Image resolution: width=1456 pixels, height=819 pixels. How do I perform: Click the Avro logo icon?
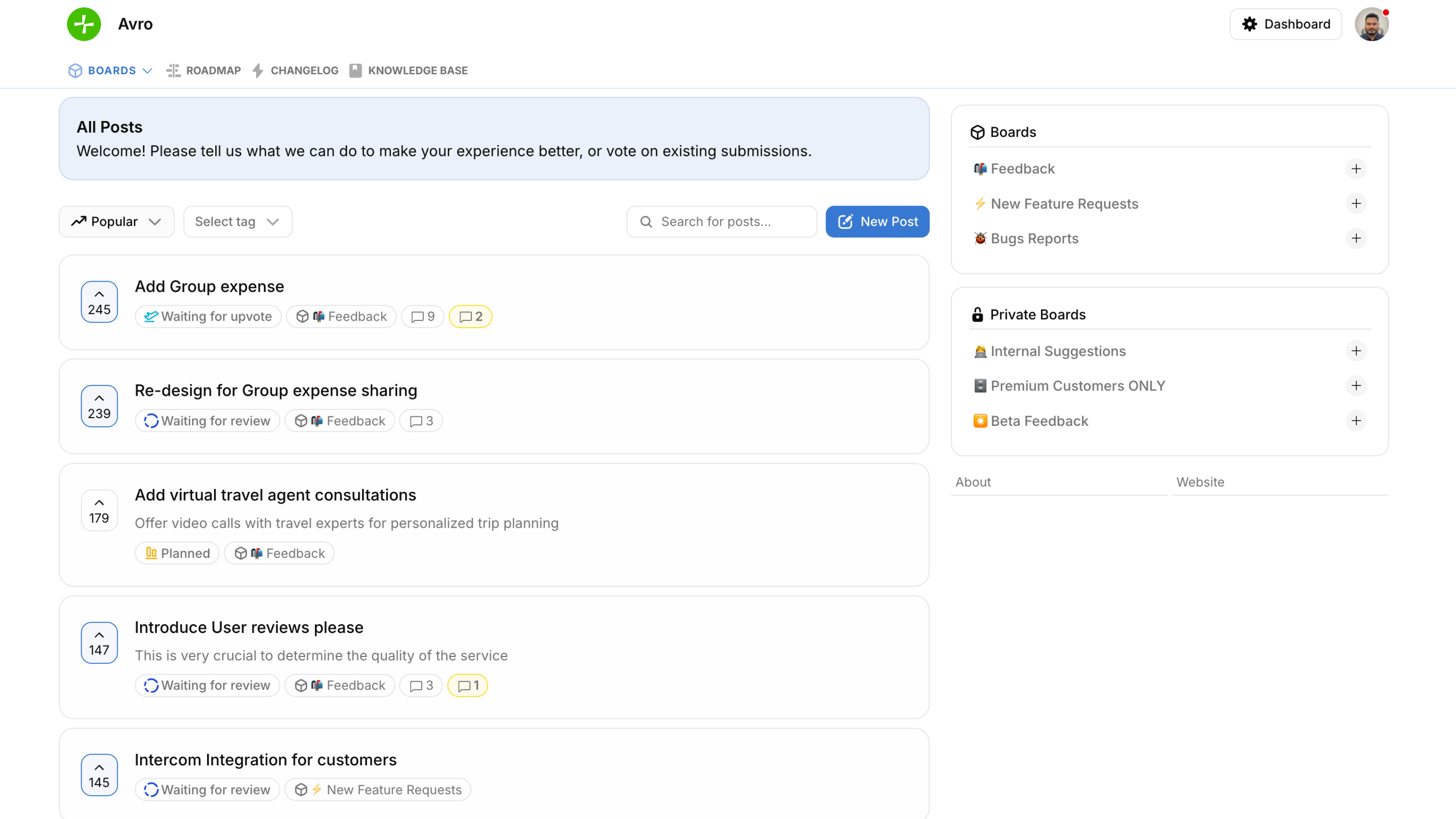[x=83, y=24]
